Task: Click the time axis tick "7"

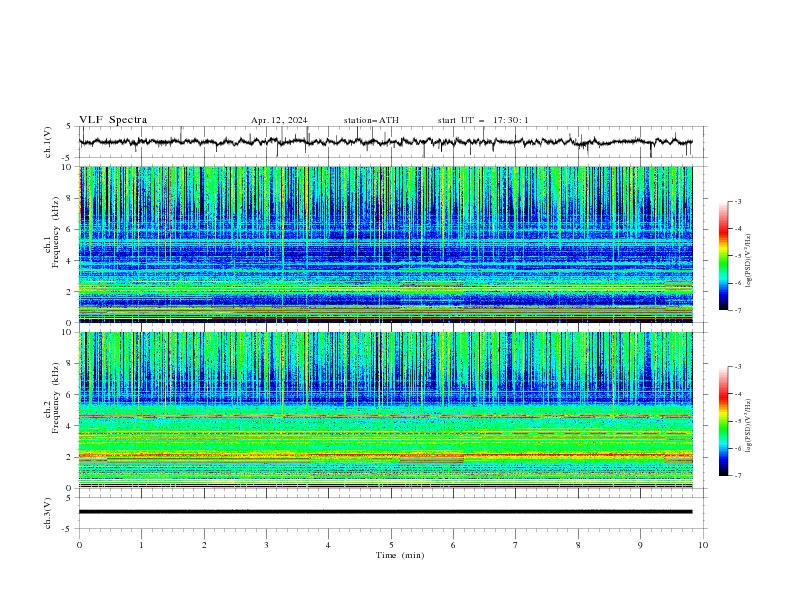Action: [516, 545]
